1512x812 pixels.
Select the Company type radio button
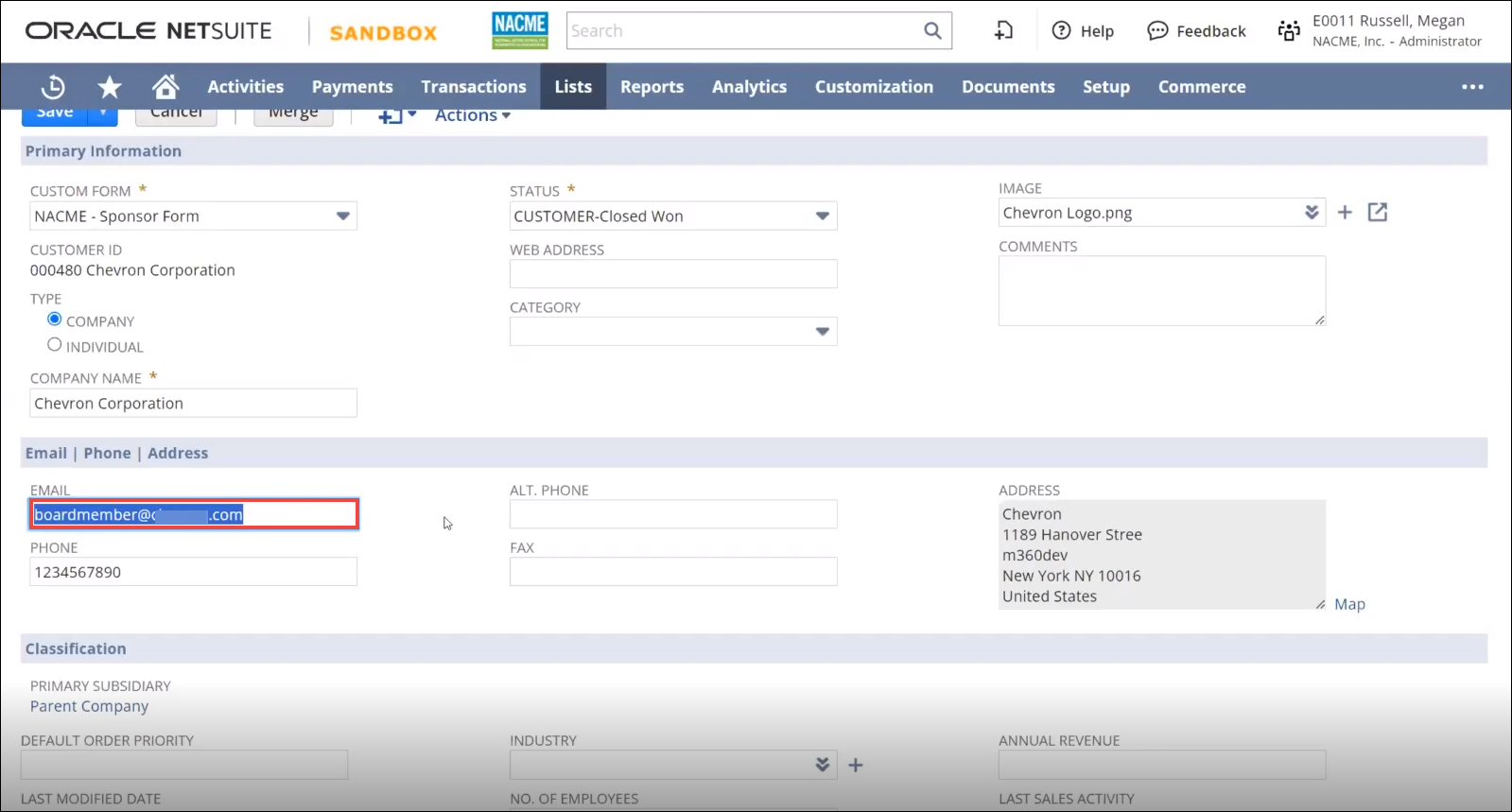click(55, 320)
